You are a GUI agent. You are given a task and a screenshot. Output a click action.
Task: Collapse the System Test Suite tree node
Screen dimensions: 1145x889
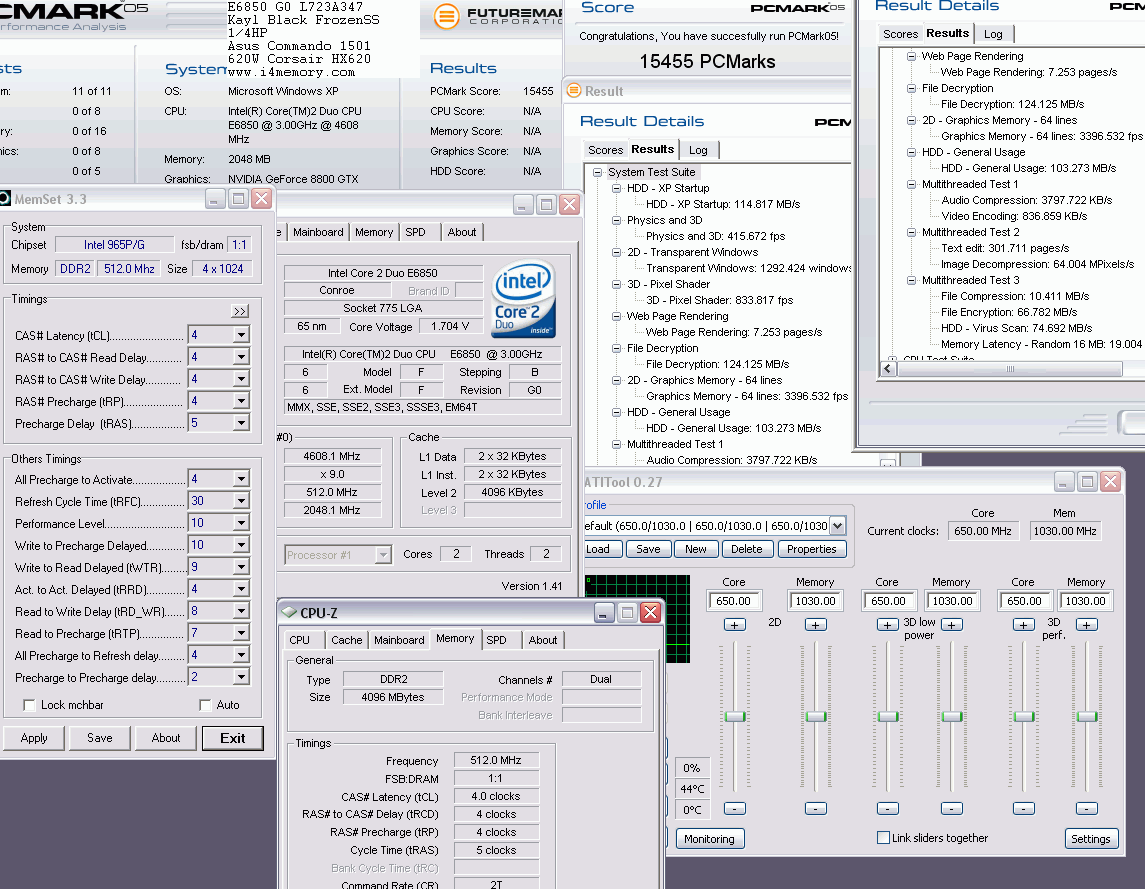(x=598, y=172)
